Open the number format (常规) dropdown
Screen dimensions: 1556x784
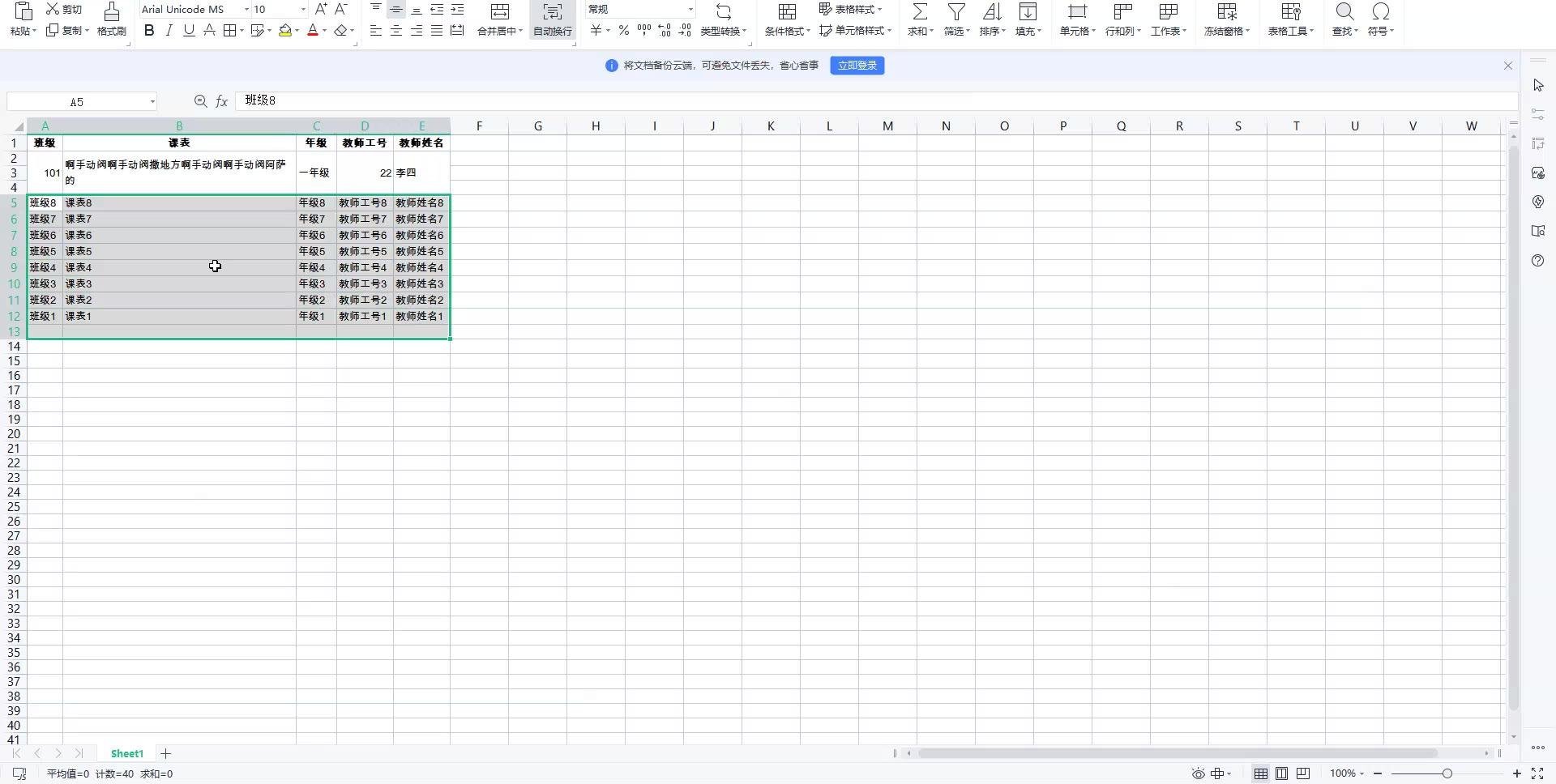point(690,10)
